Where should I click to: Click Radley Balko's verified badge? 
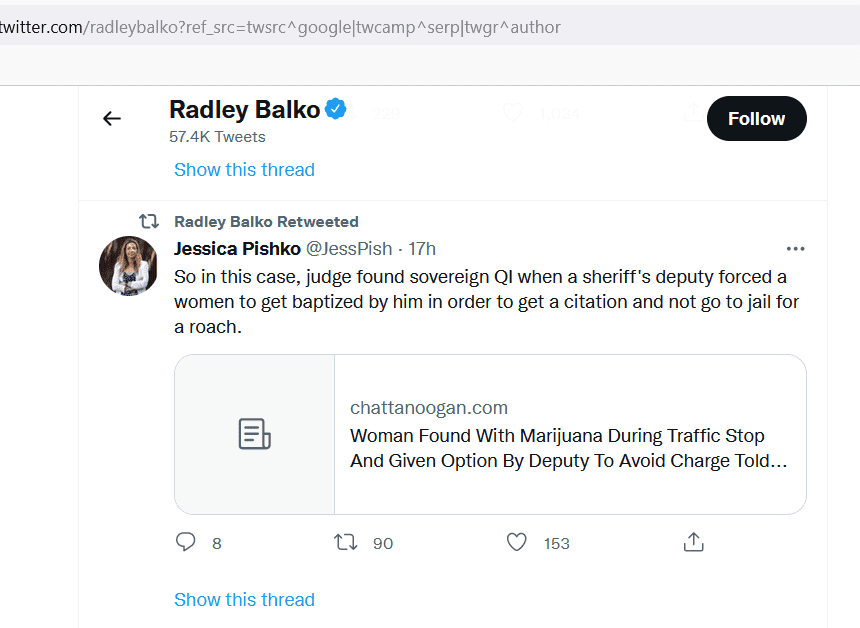click(336, 109)
